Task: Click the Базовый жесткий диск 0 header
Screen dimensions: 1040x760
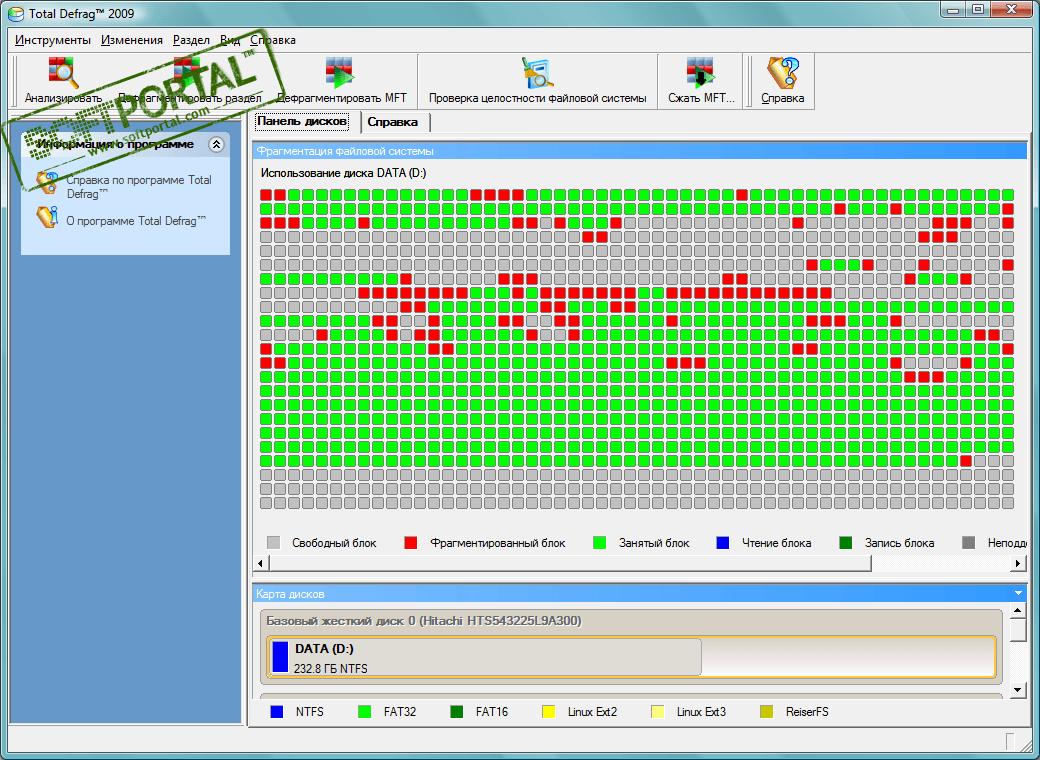Action: pyautogui.click(x=424, y=621)
